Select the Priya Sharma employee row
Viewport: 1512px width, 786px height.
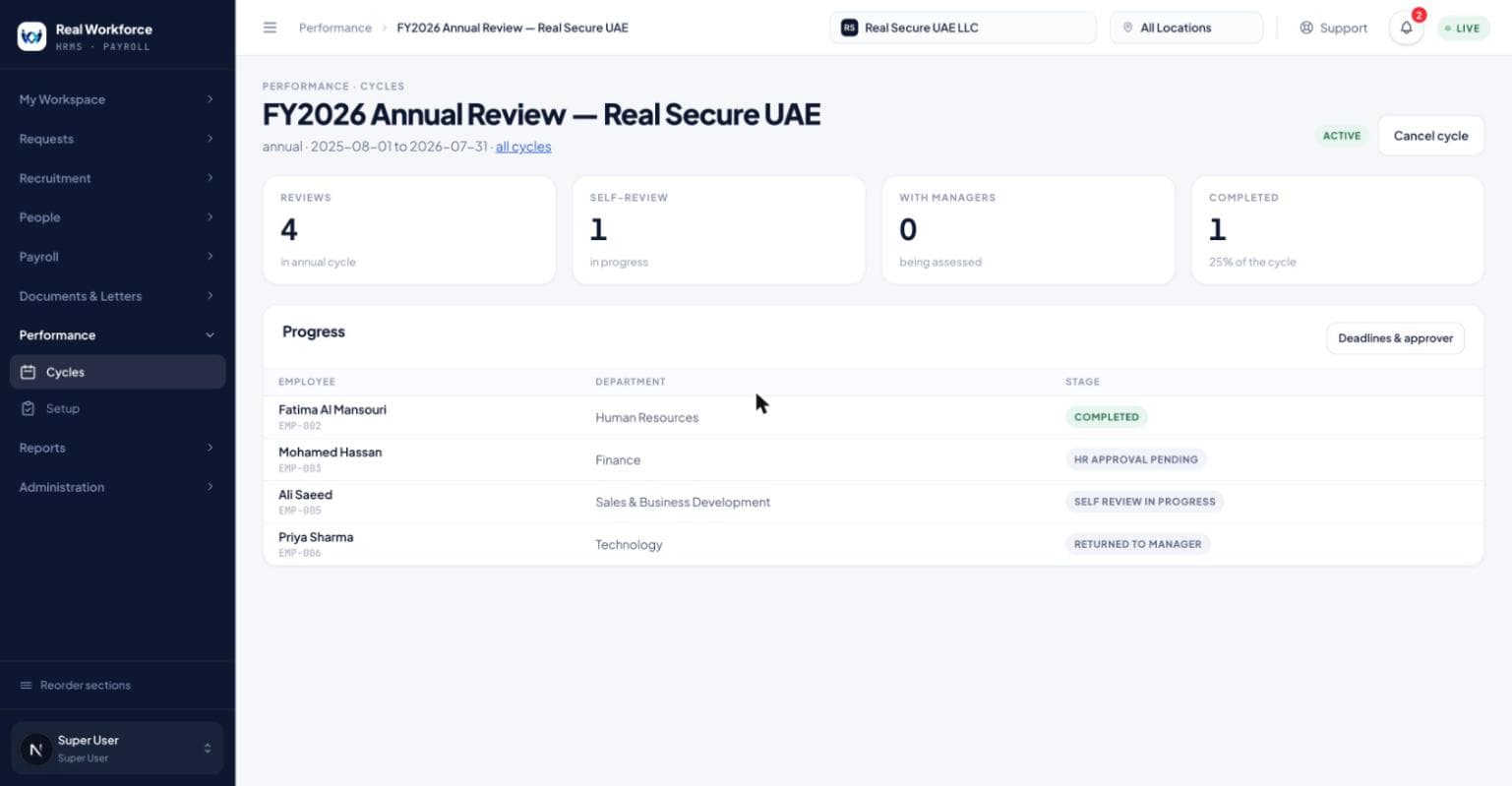click(873, 544)
